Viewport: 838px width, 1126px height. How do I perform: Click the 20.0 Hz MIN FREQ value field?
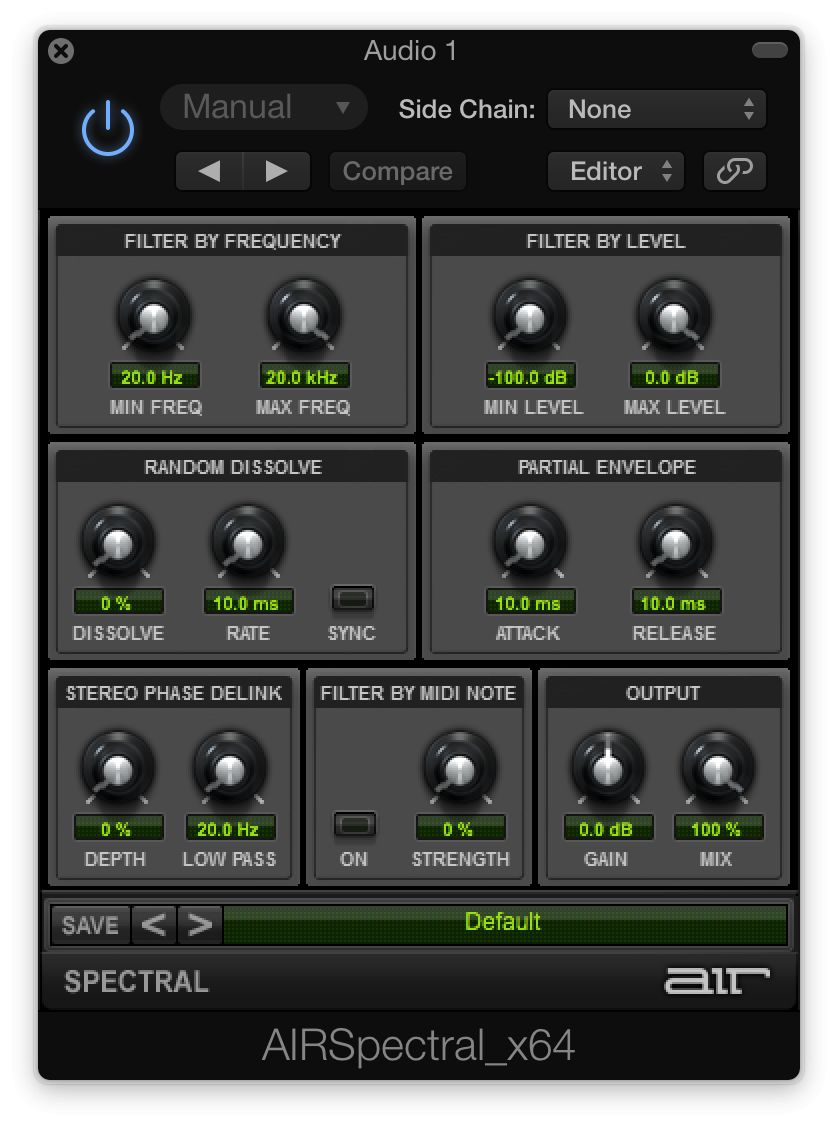[x=154, y=376]
